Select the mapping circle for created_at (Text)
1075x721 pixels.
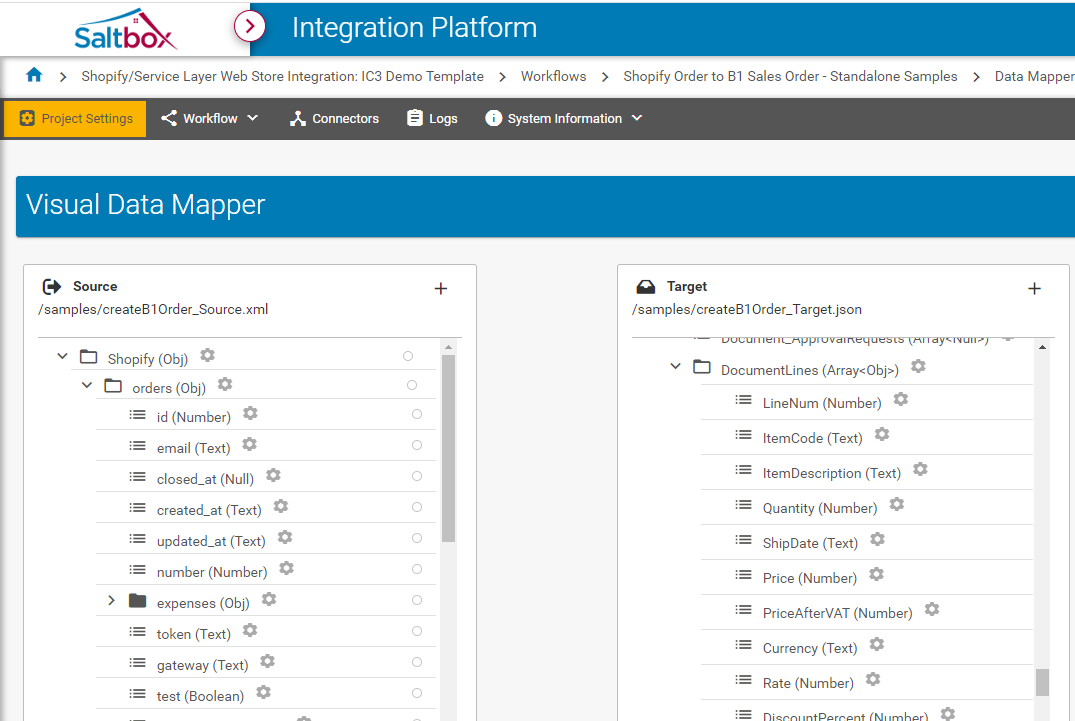point(417,507)
